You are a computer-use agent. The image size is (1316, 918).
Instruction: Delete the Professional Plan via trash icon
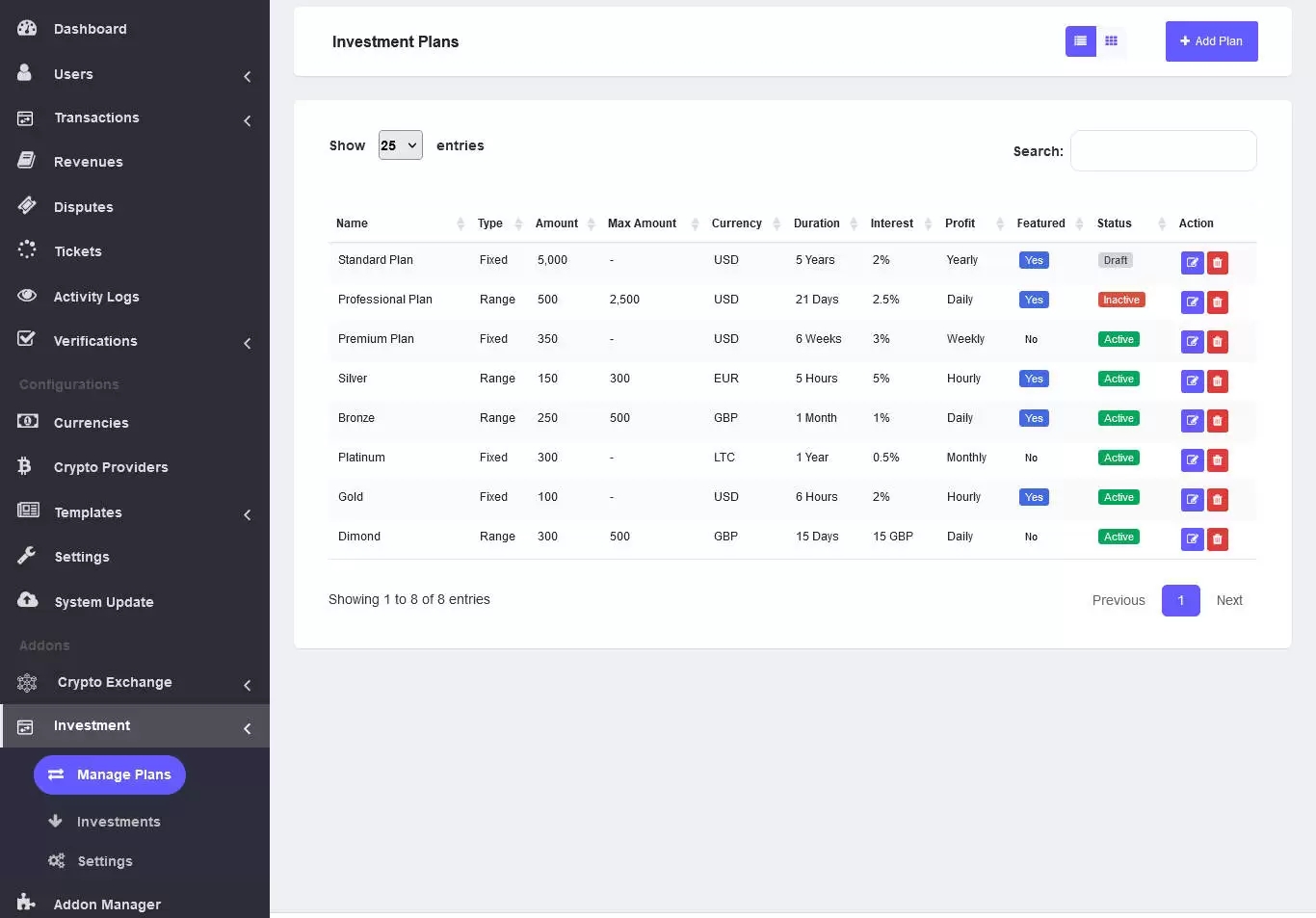coord(1217,302)
